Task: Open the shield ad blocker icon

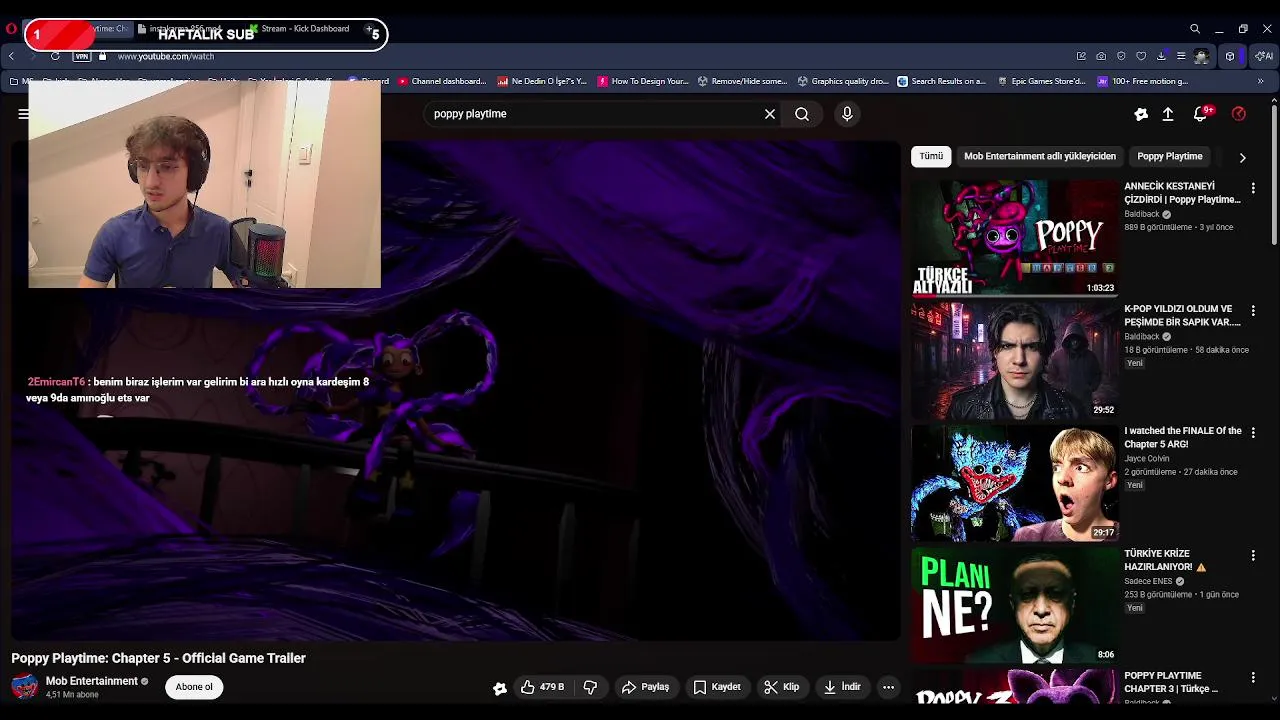Action: pyautogui.click(x=1121, y=56)
